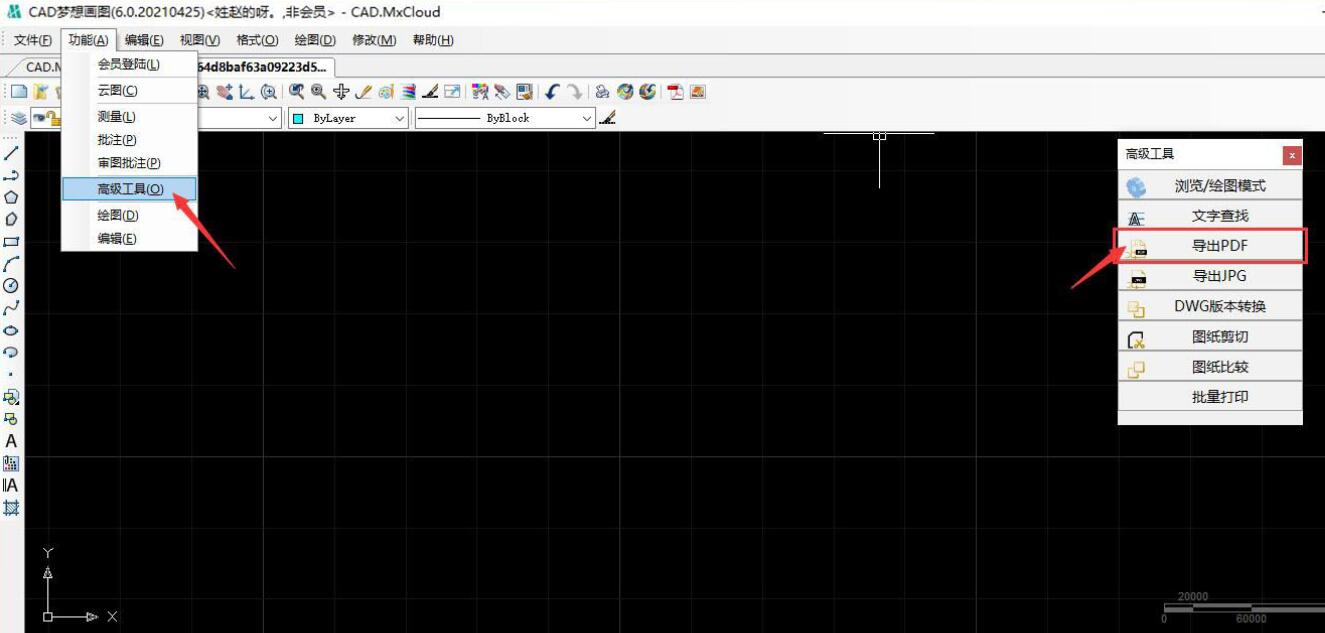Click the DWG版本转换 button
1325x633 pixels.
point(1219,306)
